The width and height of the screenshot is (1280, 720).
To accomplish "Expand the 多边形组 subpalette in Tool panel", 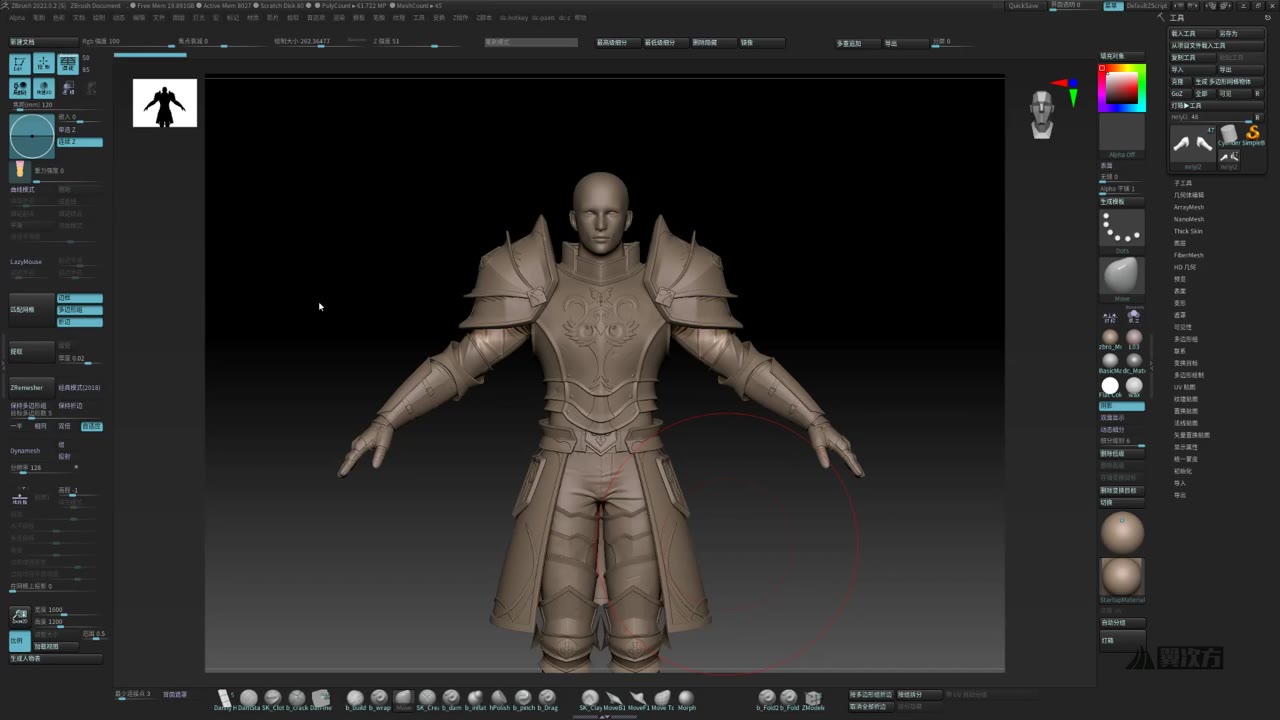I will tap(1186, 339).
